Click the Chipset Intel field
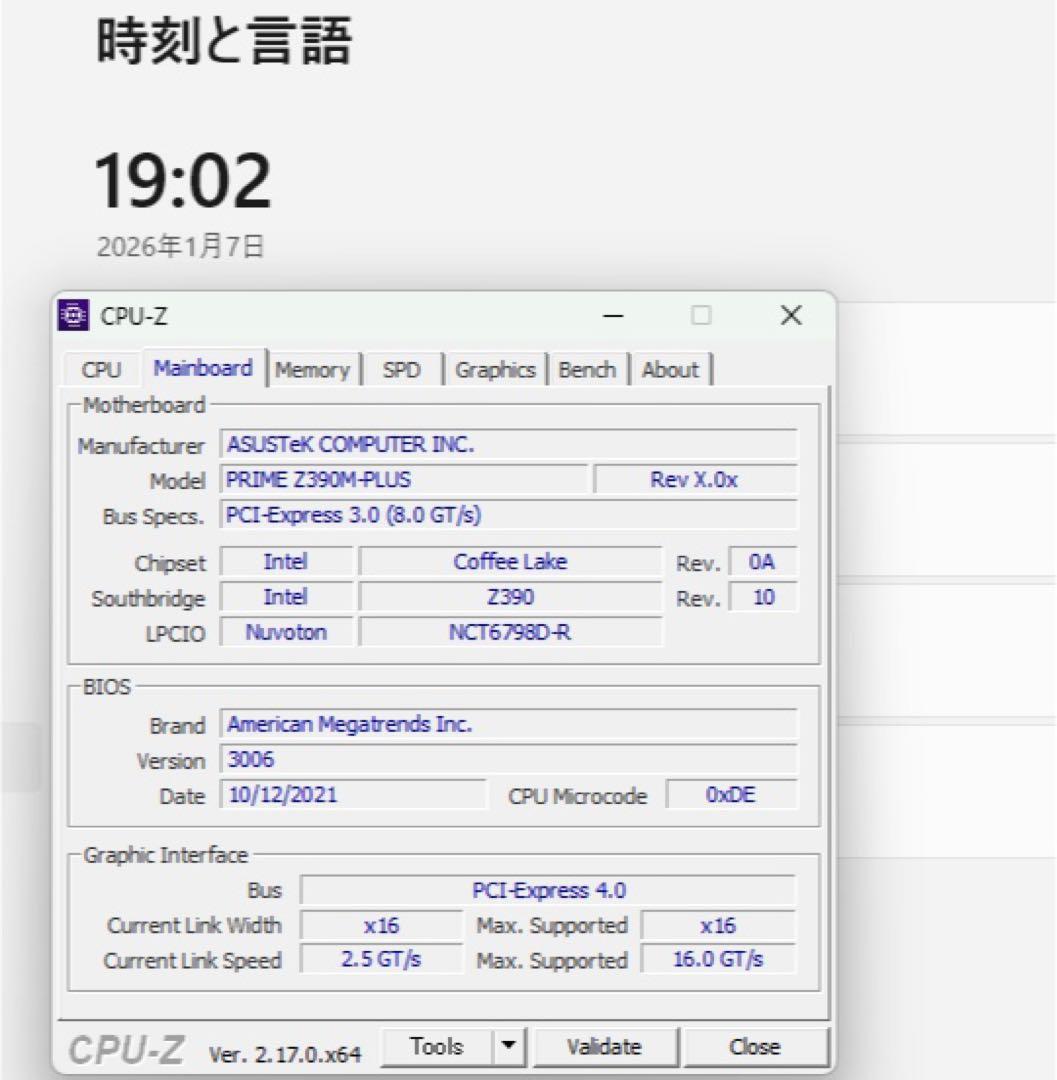The width and height of the screenshot is (1057, 1080). click(x=286, y=561)
